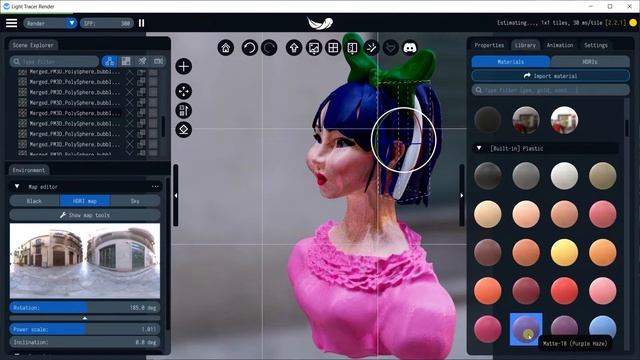Switch to the Animation tab
This screenshot has width=640, height=360.
tap(560, 45)
